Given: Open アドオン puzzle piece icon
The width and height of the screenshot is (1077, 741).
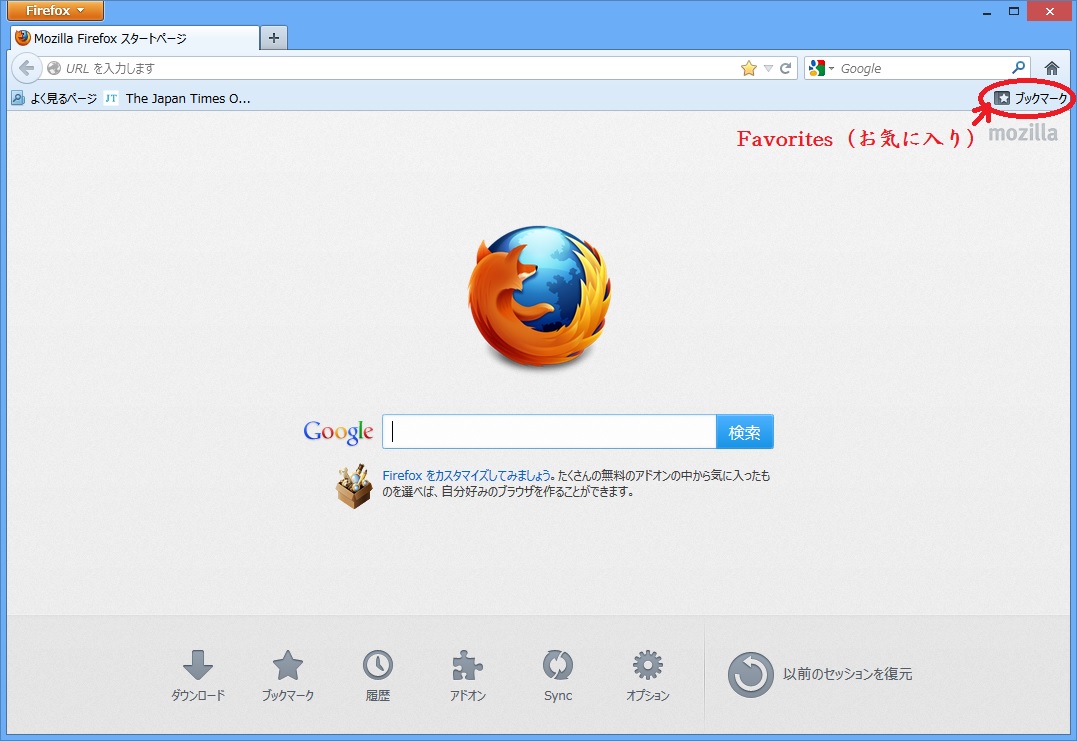Looking at the screenshot, I should click(468, 675).
